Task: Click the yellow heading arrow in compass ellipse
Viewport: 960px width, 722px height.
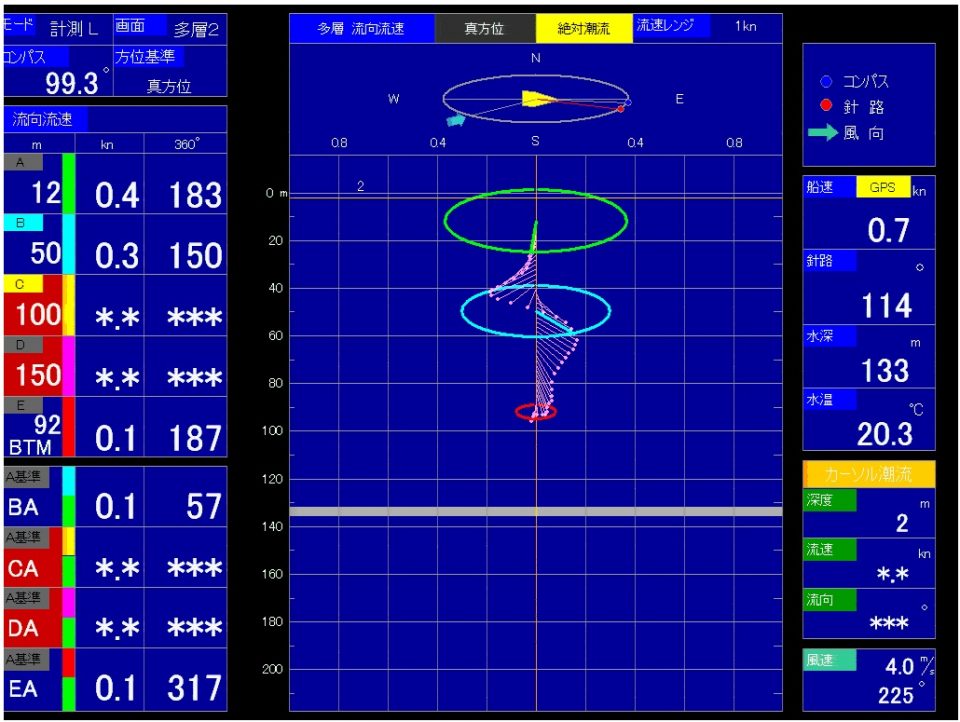Action: click(x=536, y=98)
